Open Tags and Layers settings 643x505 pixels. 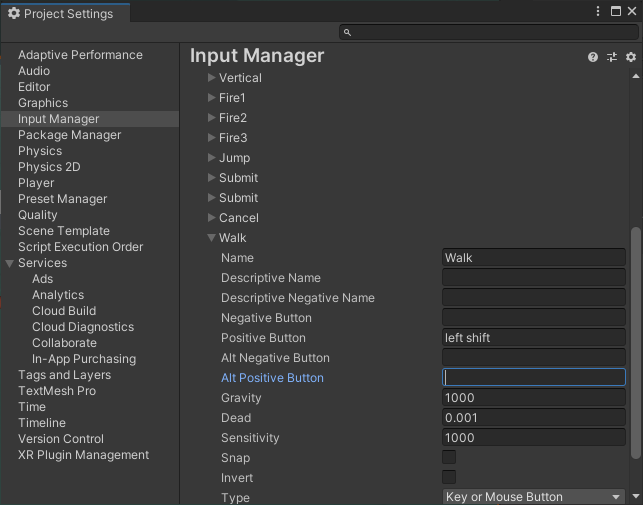click(x=65, y=375)
